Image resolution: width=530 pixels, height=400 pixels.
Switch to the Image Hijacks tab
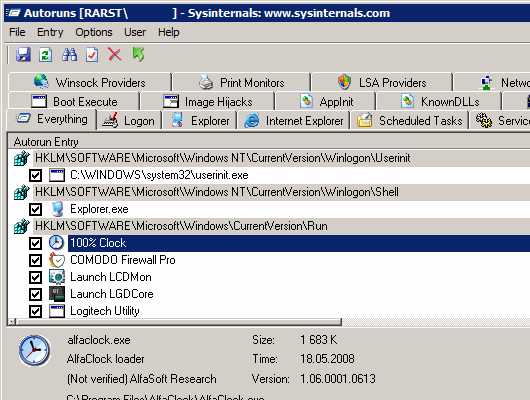(x=208, y=101)
